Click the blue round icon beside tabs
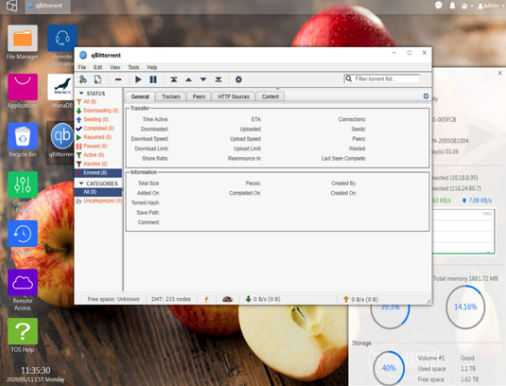 coord(426,96)
